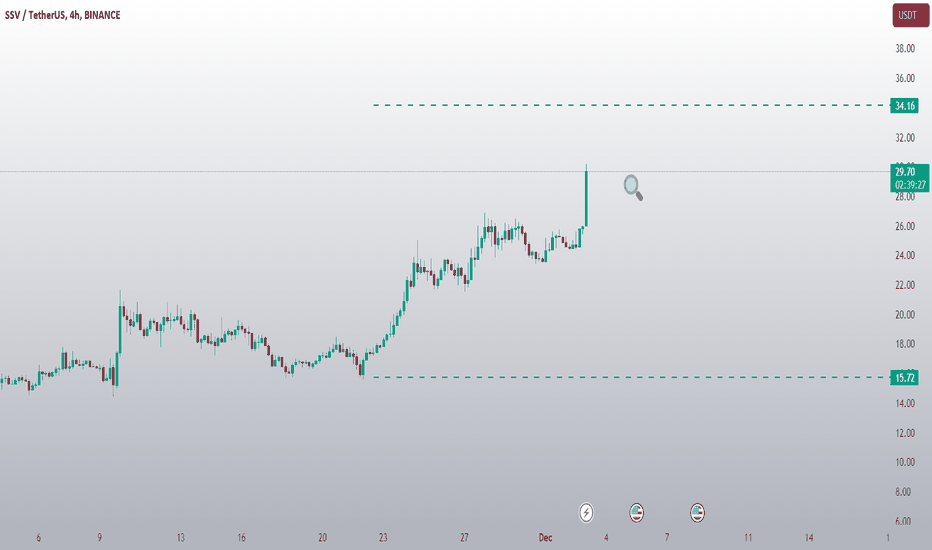Click the magnifying glass icon on chart
The image size is (932, 550).
(633, 187)
